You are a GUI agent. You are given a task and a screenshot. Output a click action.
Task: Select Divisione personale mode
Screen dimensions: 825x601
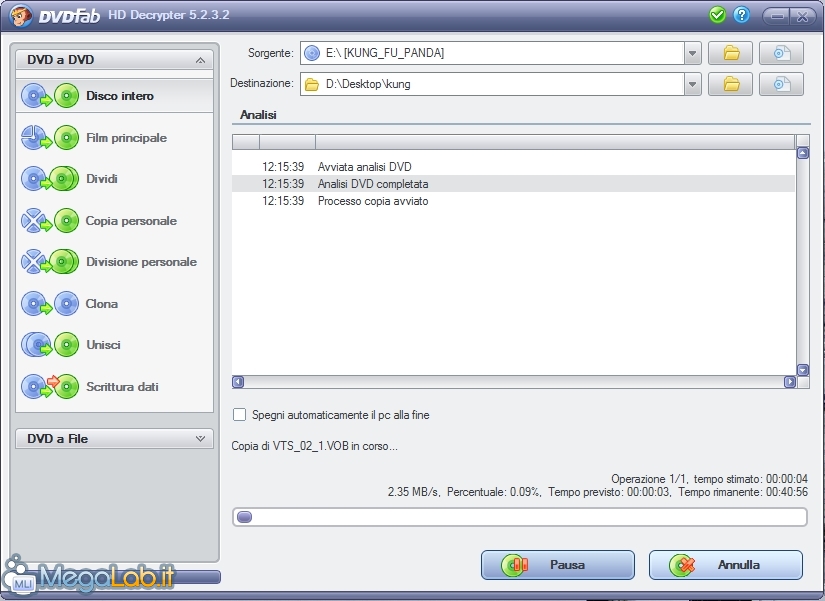tap(115, 262)
